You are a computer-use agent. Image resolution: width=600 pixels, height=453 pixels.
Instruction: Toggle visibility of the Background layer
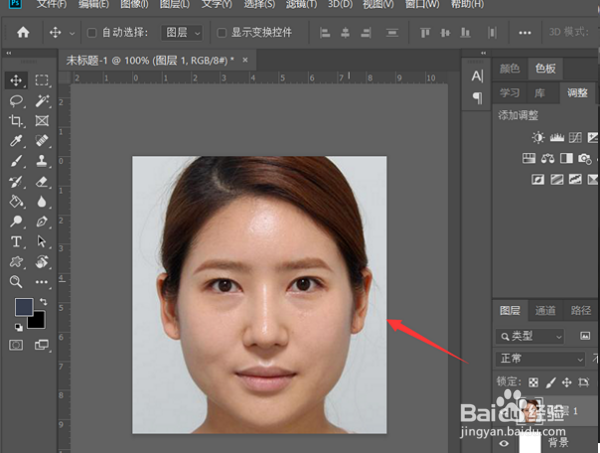[504, 443]
